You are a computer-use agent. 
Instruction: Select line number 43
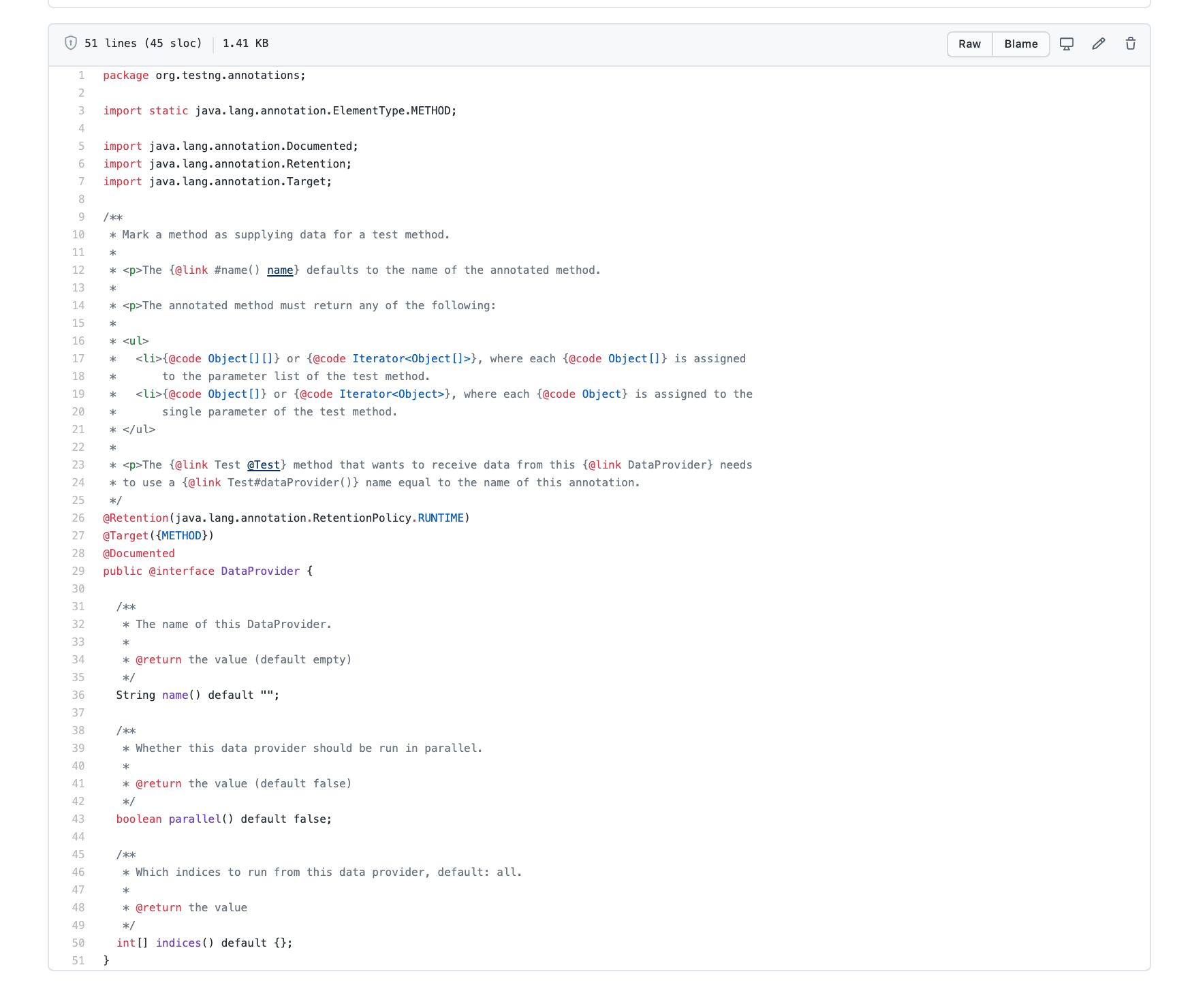coord(78,819)
